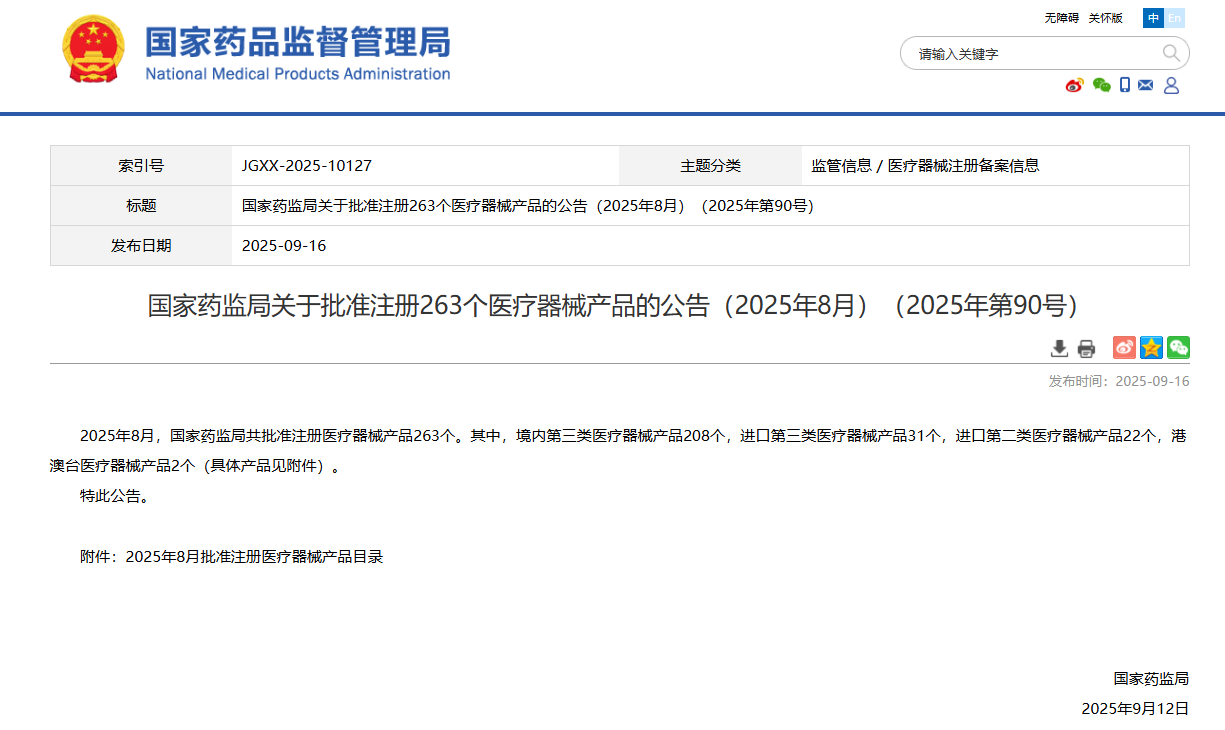Download the announcement via download icon
This screenshot has width=1225, height=730.
1059,348
